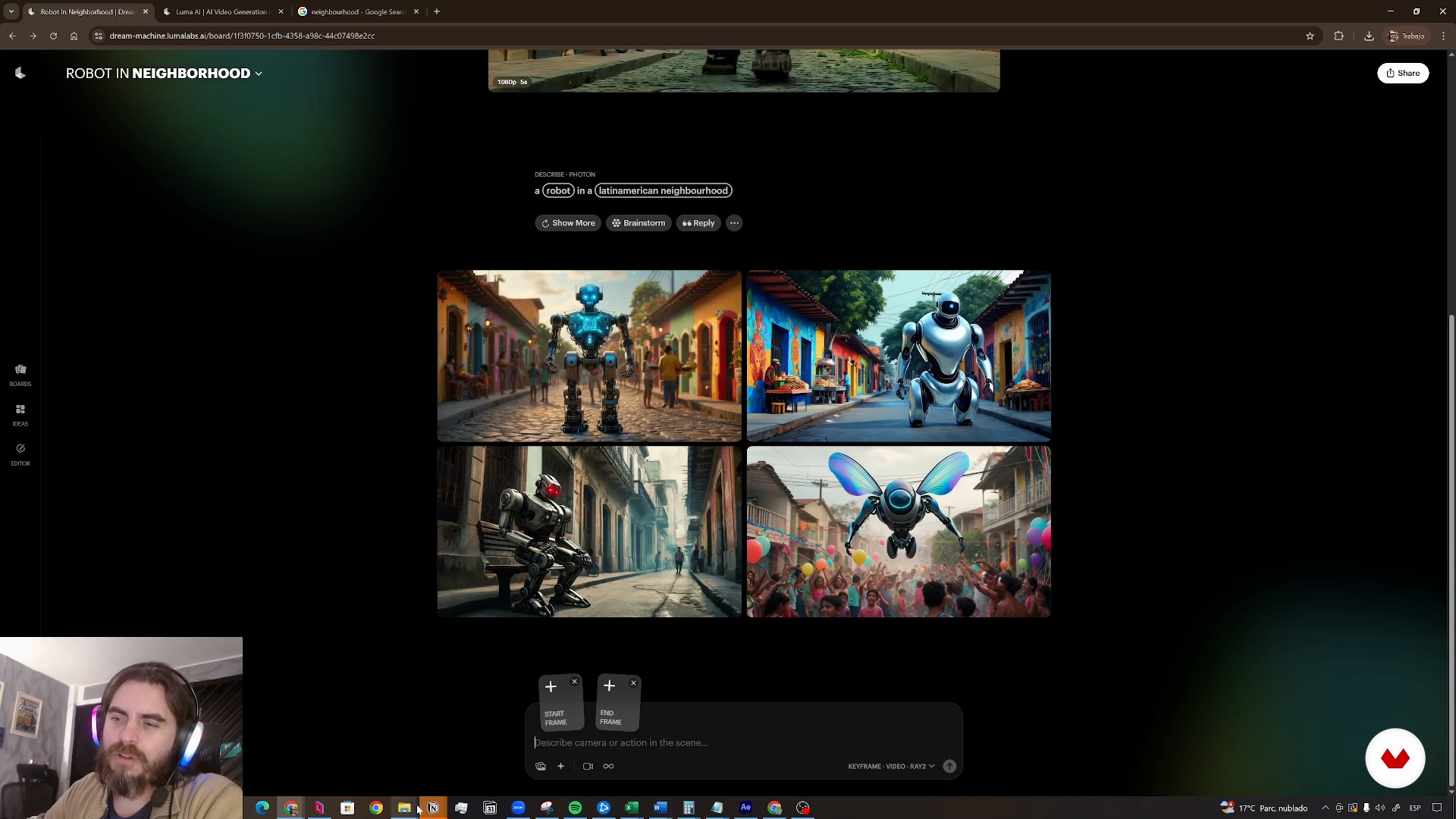This screenshot has height=819, width=1456.
Task: Remove the Start Frame slot
Action: point(574,682)
